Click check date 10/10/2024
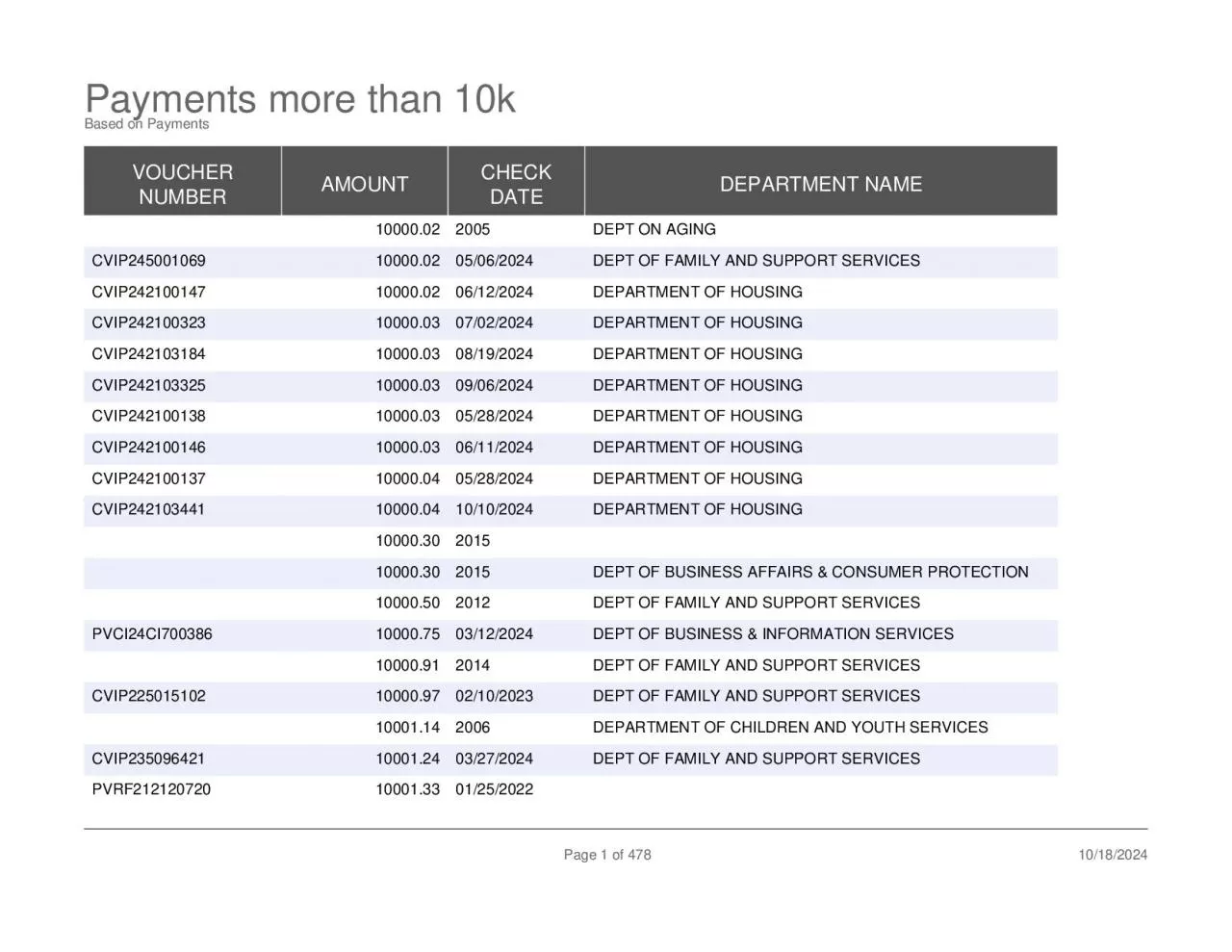This screenshot has width=1232, height=952. click(494, 509)
